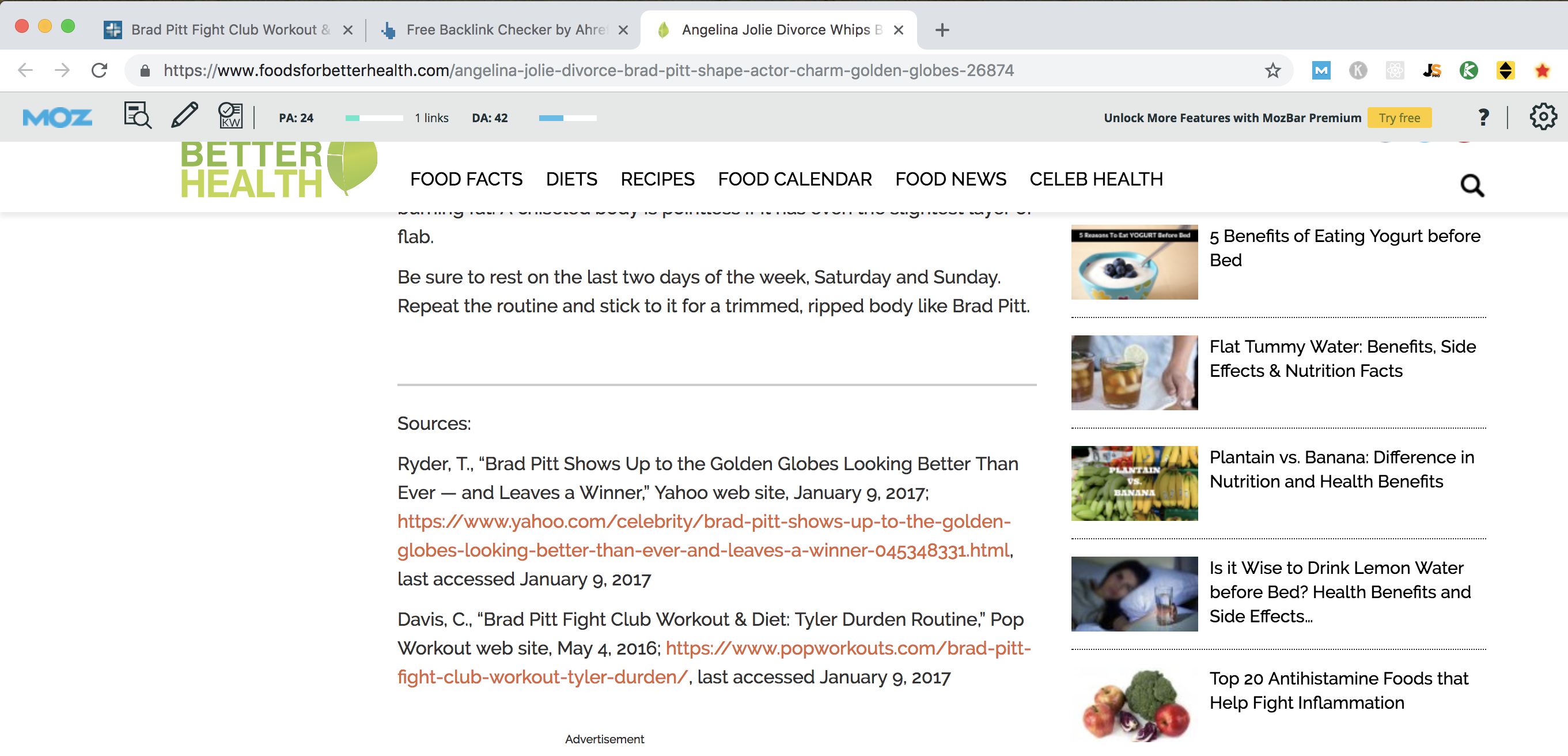Click the blue M extension icon
Image resolution: width=1568 pixels, height=756 pixels.
(x=1320, y=71)
